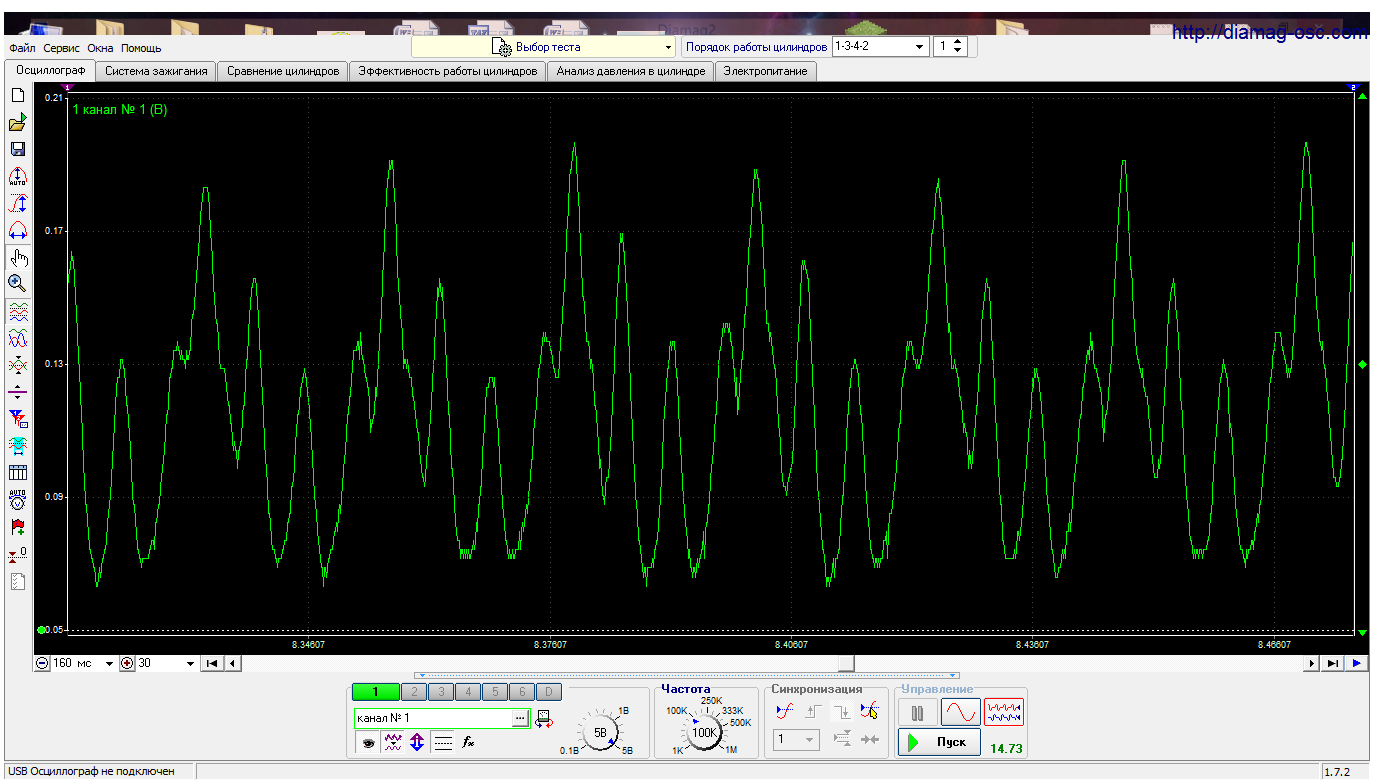Toggle channel visibility eye icon

(368, 742)
